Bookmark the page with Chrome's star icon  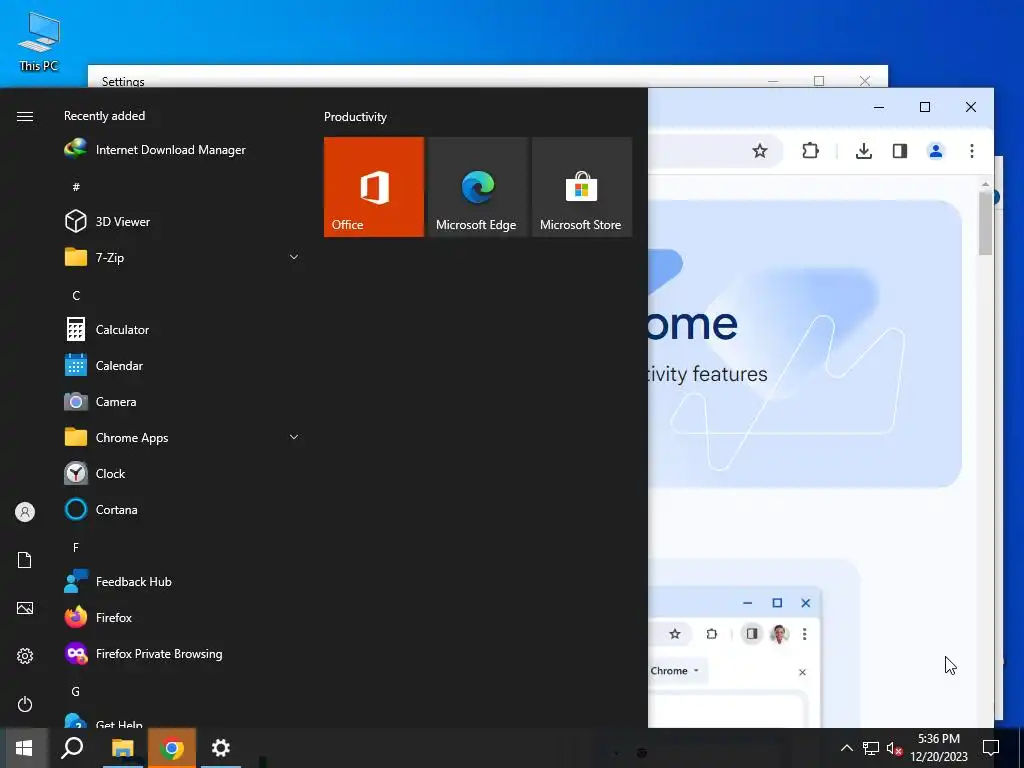760,152
